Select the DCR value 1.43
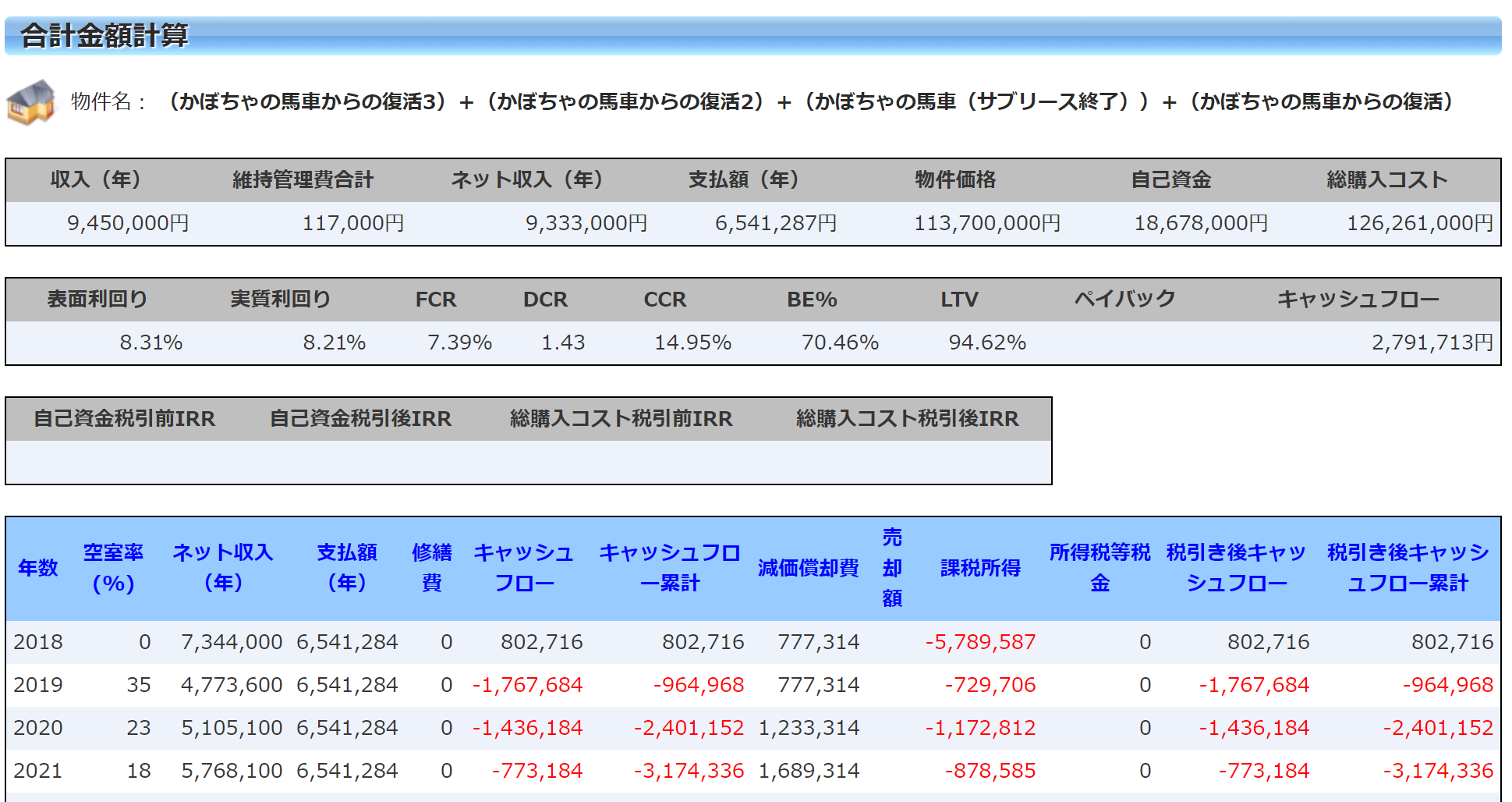The image size is (1512, 802). 563,343
